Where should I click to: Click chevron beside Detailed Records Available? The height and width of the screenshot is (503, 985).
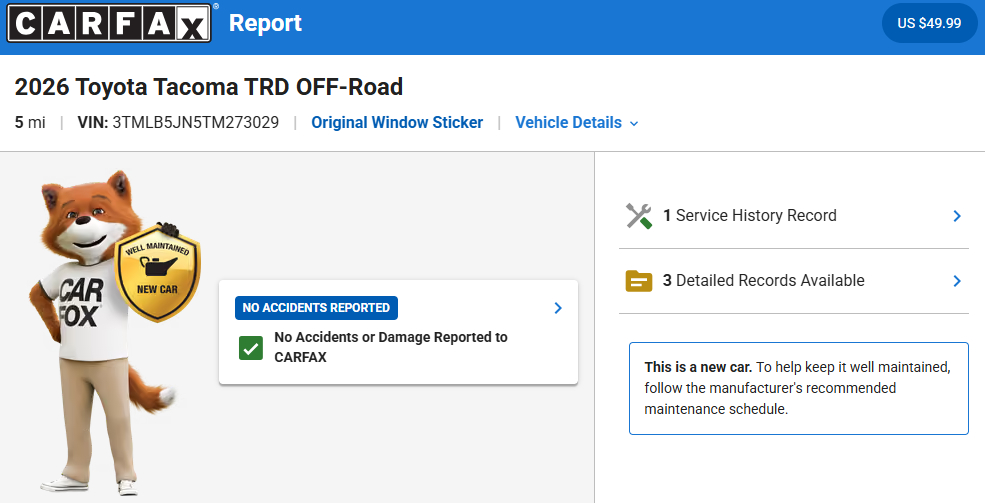click(x=957, y=281)
